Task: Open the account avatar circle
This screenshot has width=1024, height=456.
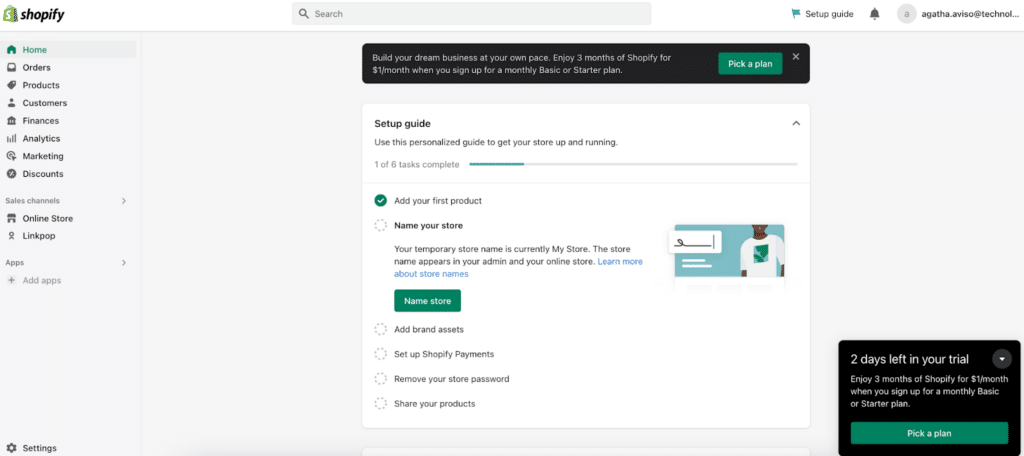Action: click(x=906, y=14)
